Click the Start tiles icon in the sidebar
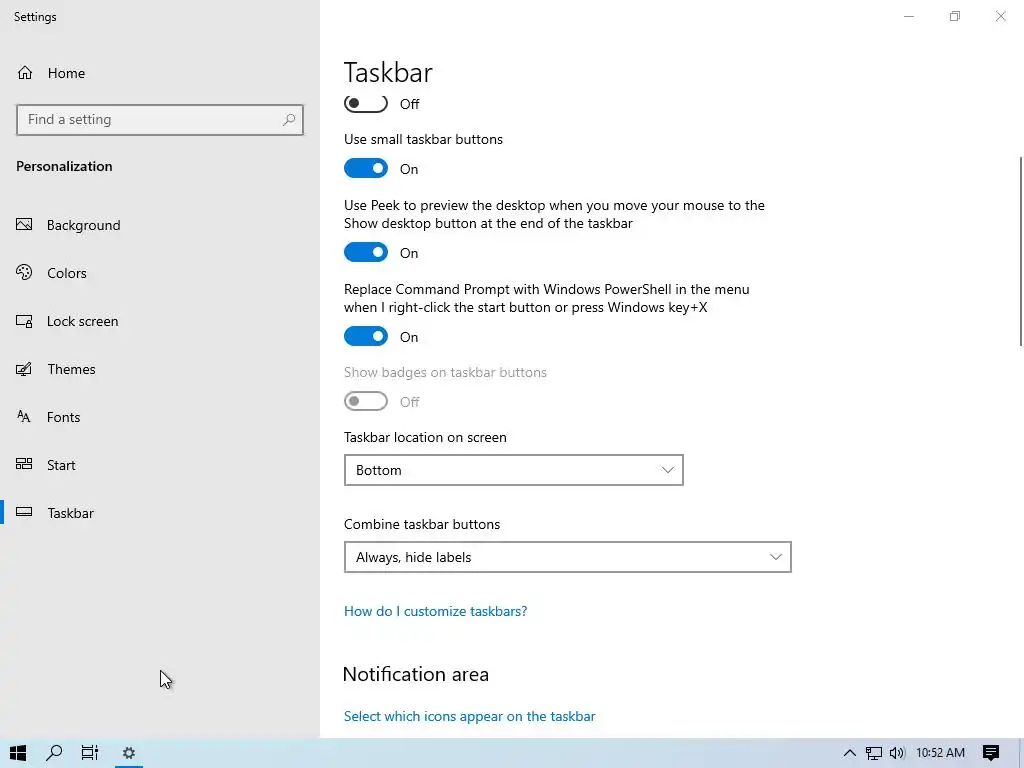 pyautogui.click(x=24, y=464)
